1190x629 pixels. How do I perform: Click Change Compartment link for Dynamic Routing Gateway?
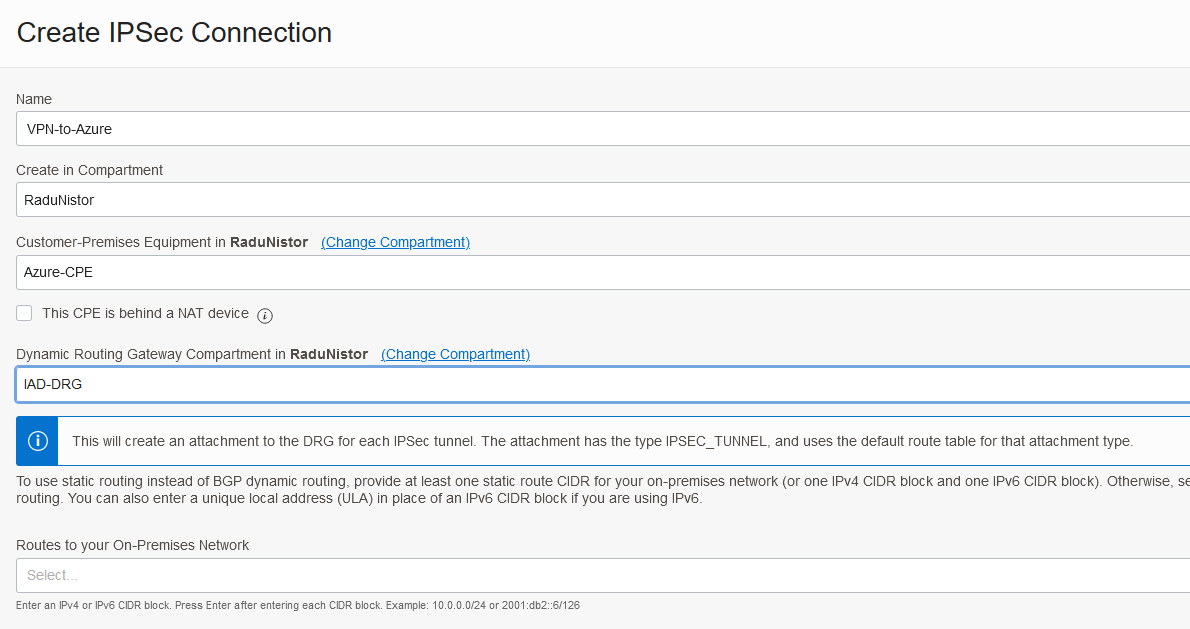point(455,354)
